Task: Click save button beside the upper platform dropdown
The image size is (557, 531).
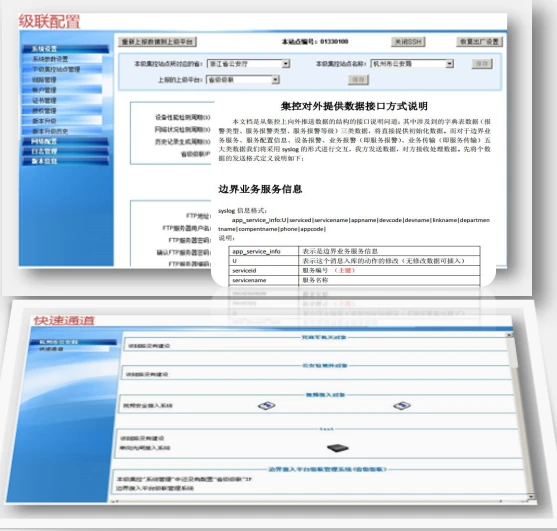Action: (358, 80)
